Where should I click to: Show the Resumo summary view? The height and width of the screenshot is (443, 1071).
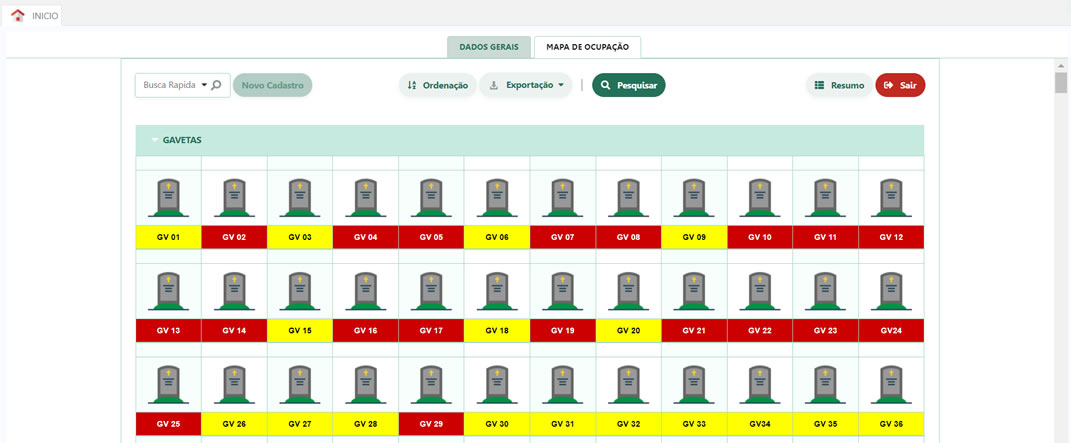click(838, 85)
